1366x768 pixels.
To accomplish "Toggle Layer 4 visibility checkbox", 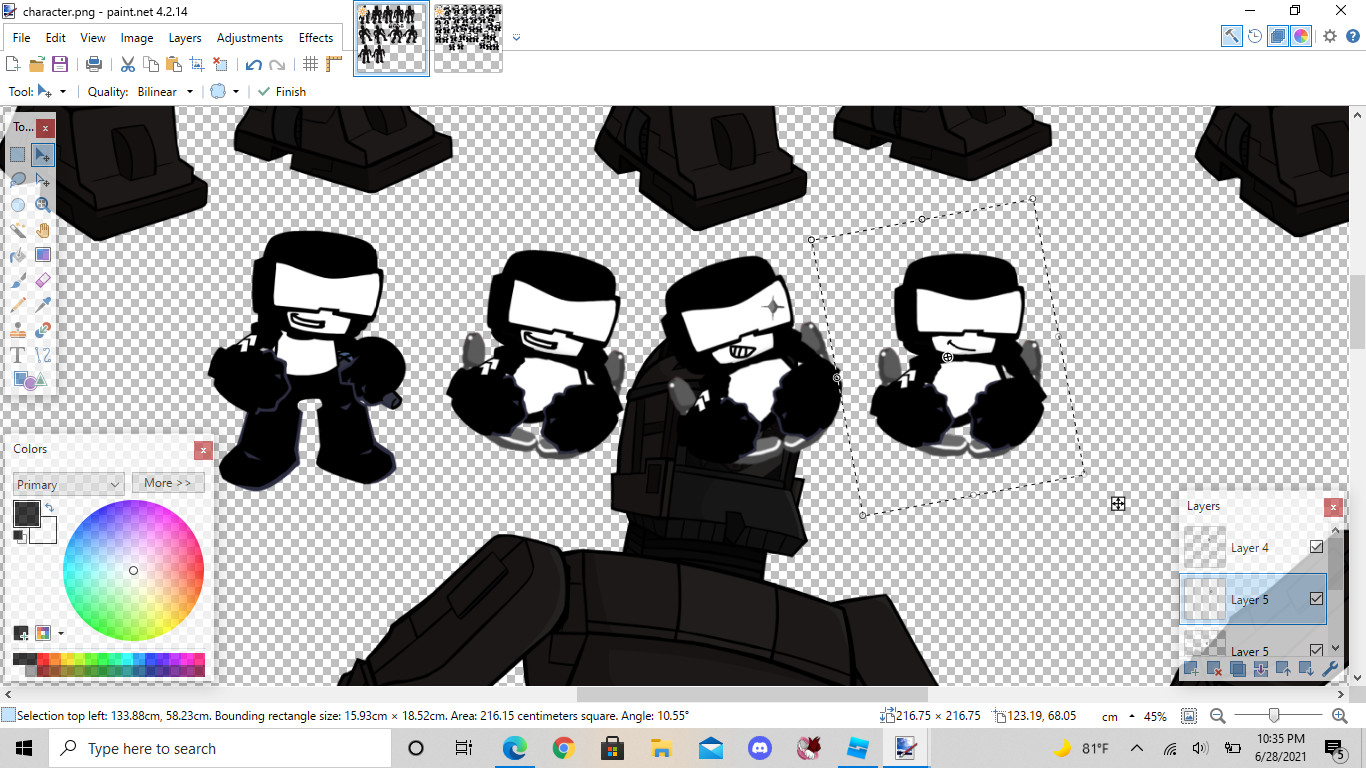I will (x=1316, y=547).
